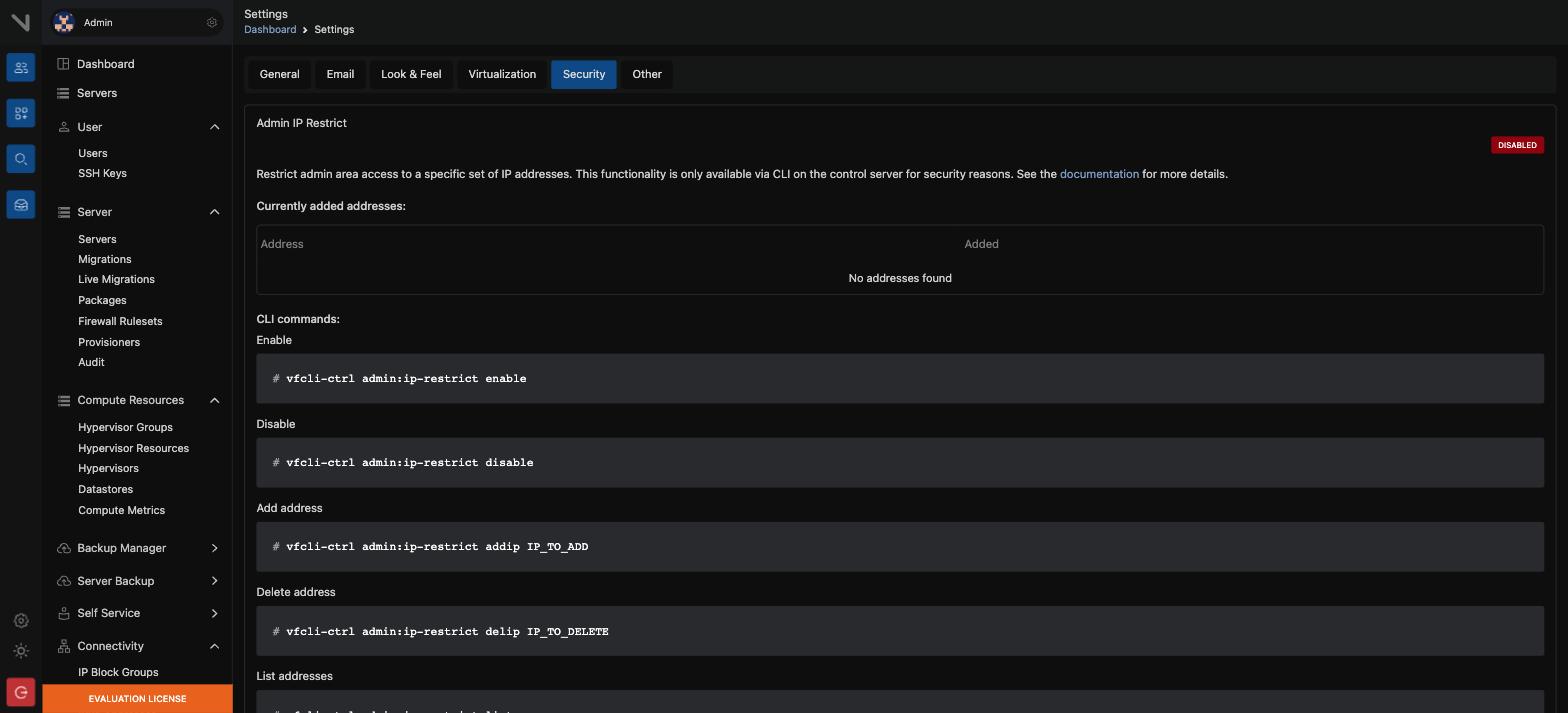Open Hypervisors in sidebar
Screen dimensions: 1568x713
[x=108, y=468]
